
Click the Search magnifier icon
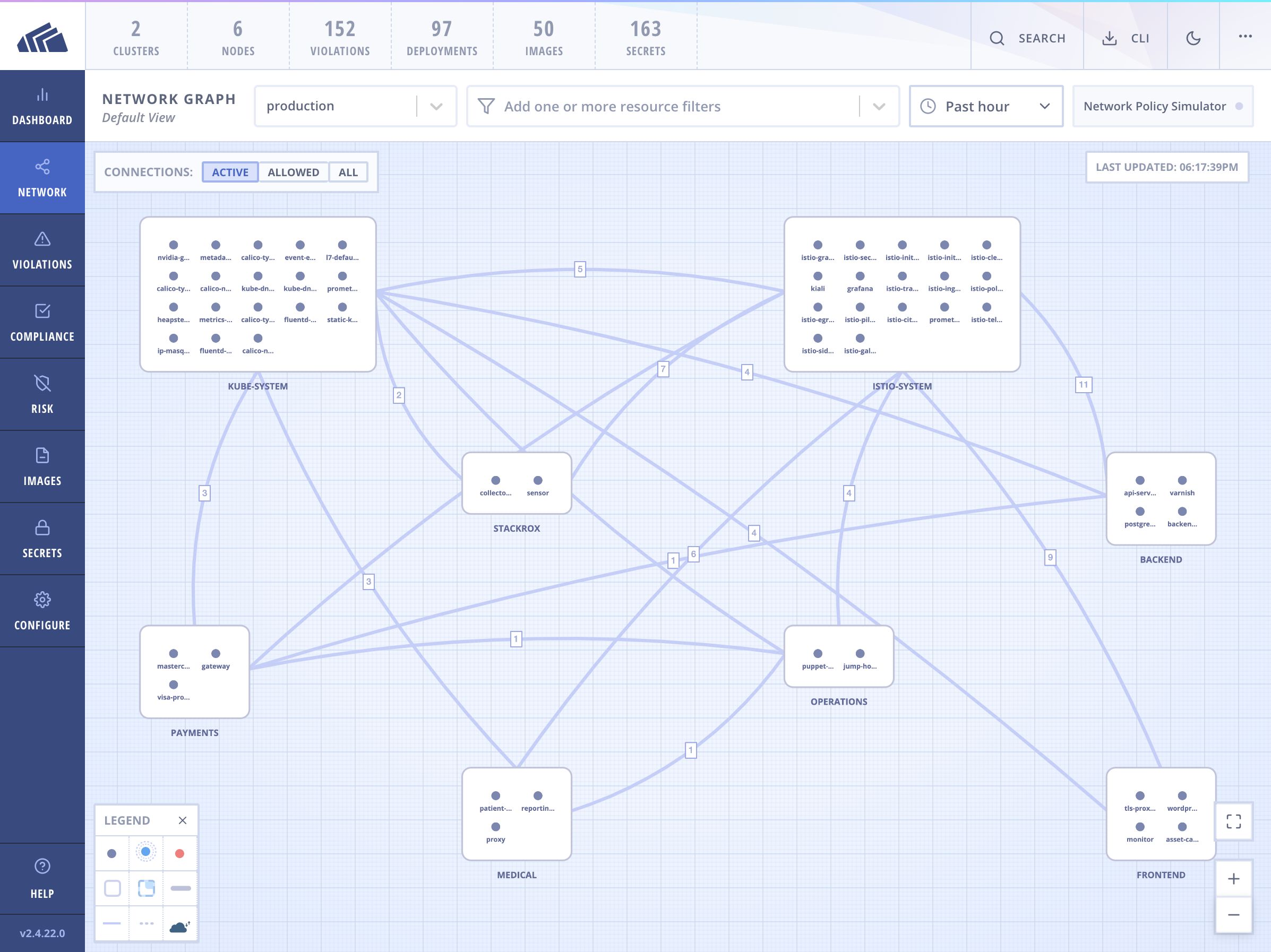pos(997,38)
